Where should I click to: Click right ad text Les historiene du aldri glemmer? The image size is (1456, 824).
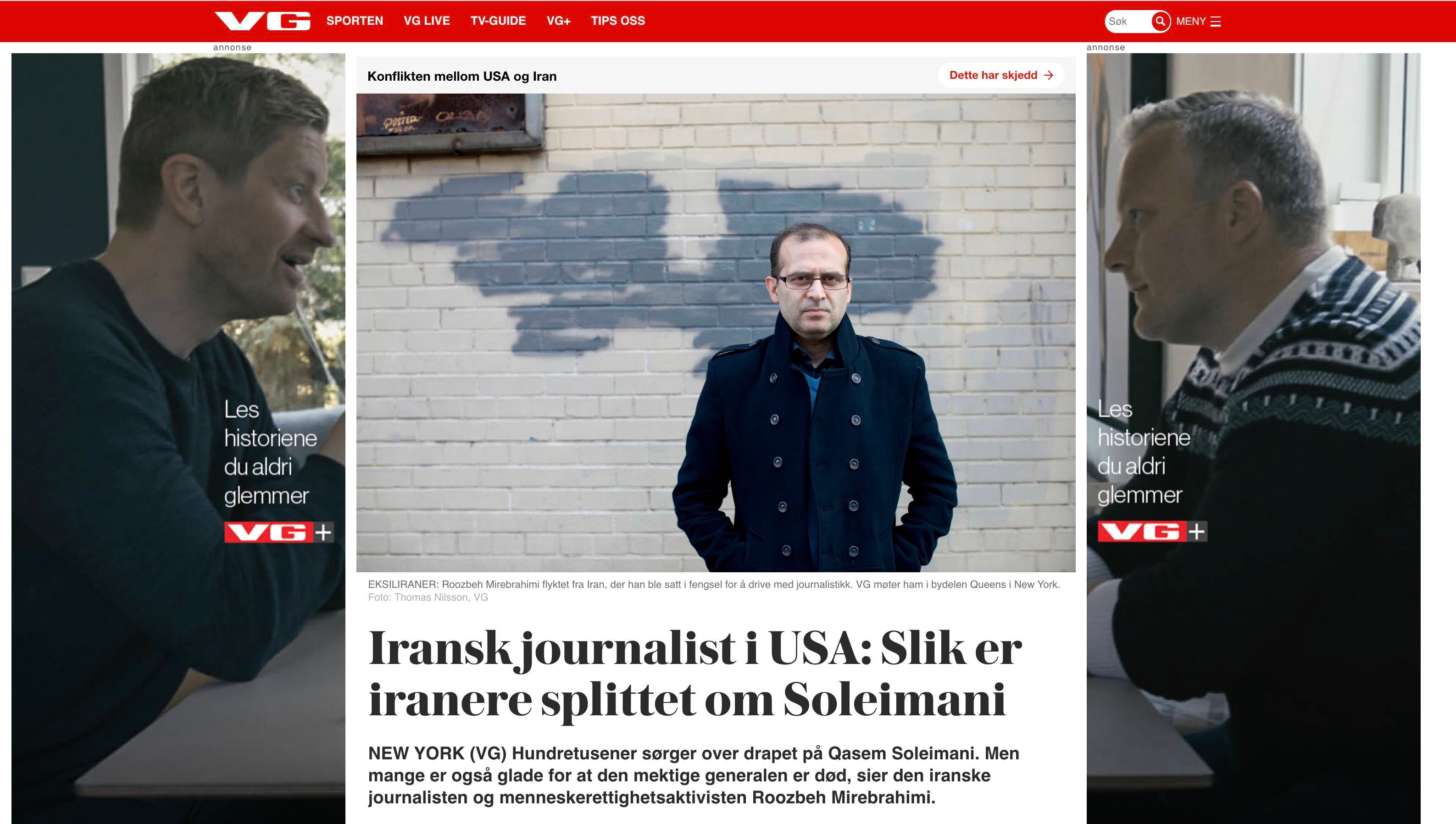[x=1144, y=452]
